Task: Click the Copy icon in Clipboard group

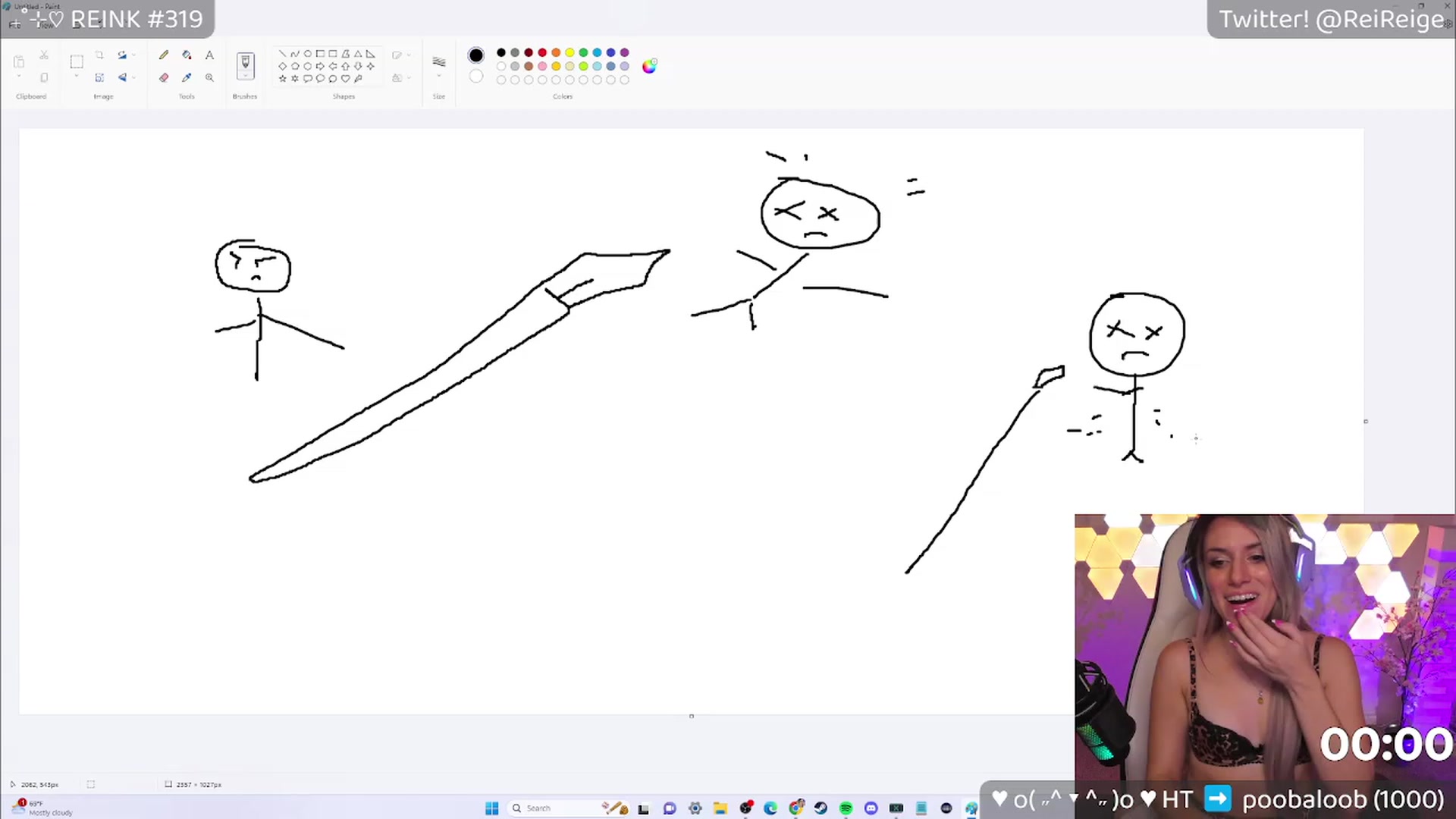Action: pos(44,77)
